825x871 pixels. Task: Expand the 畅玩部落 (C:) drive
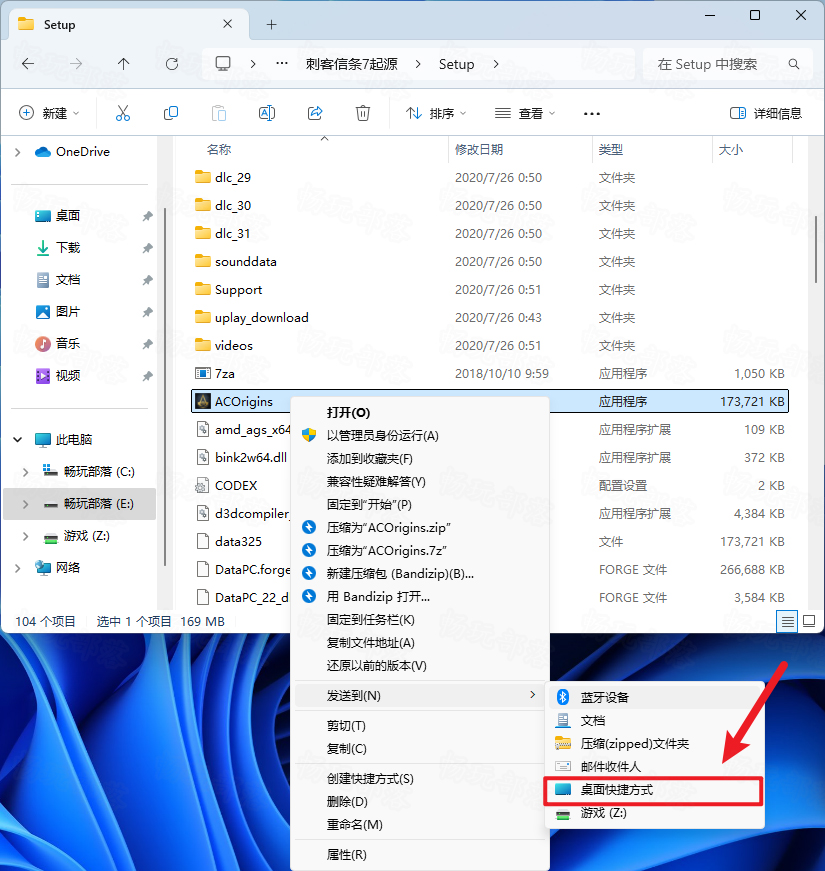click(x=26, y=472)
